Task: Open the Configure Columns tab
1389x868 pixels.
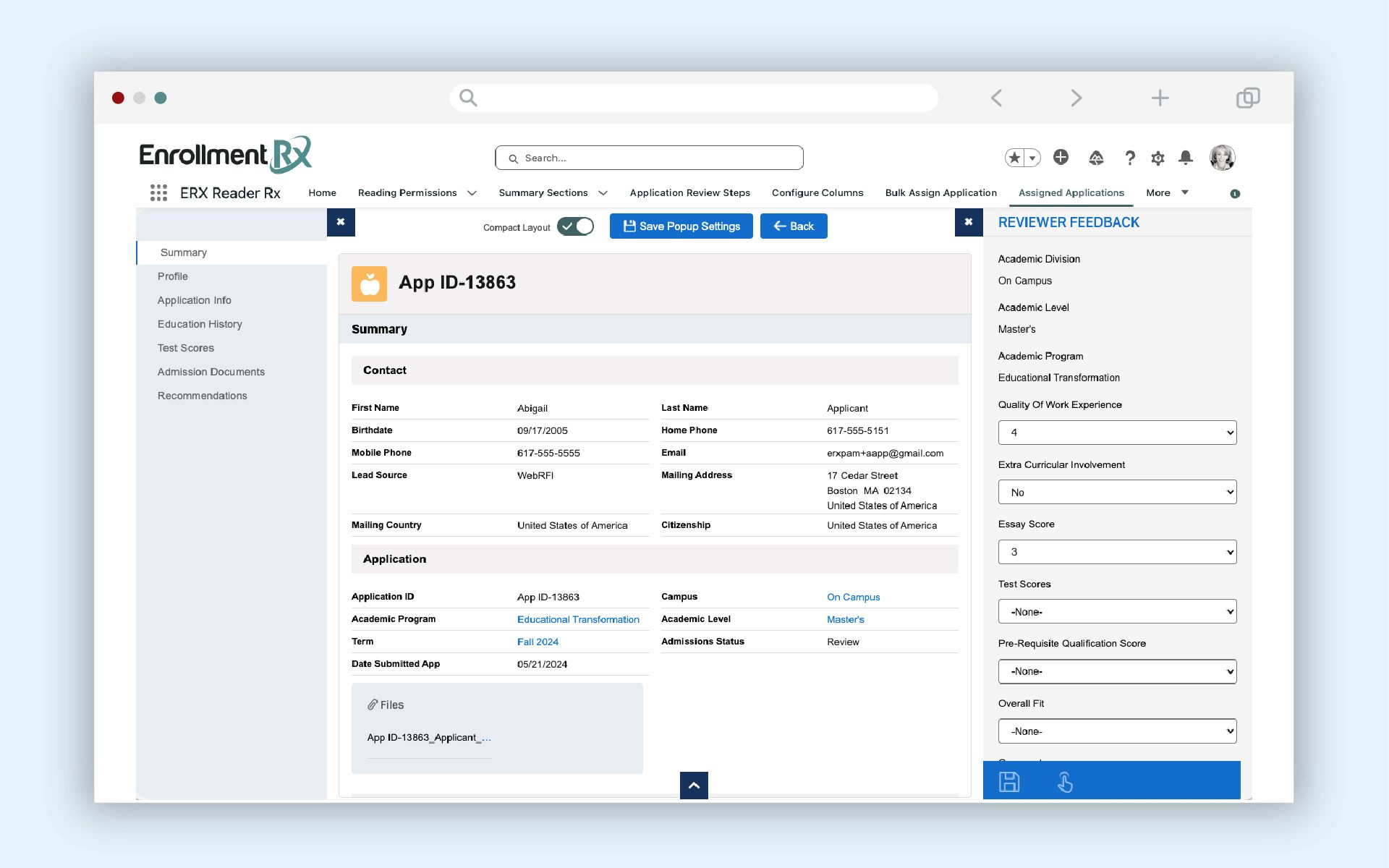Action: [817, 192]
